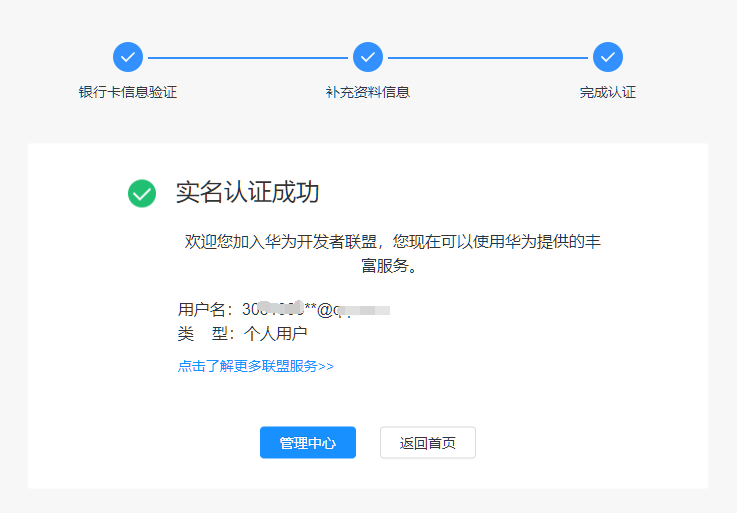
Task: Click the 返回首页 button
Action: [428, 442]
